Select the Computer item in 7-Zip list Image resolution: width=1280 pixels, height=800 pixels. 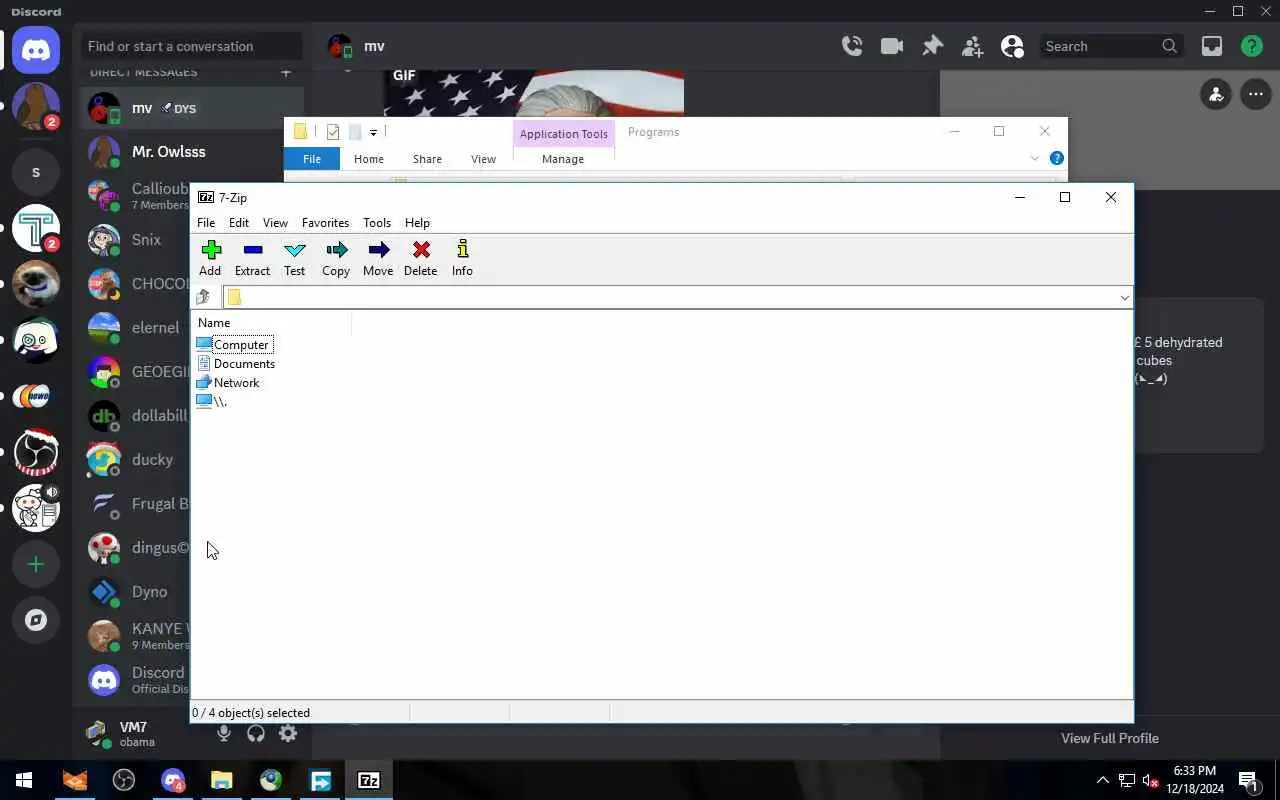point(233,345)
